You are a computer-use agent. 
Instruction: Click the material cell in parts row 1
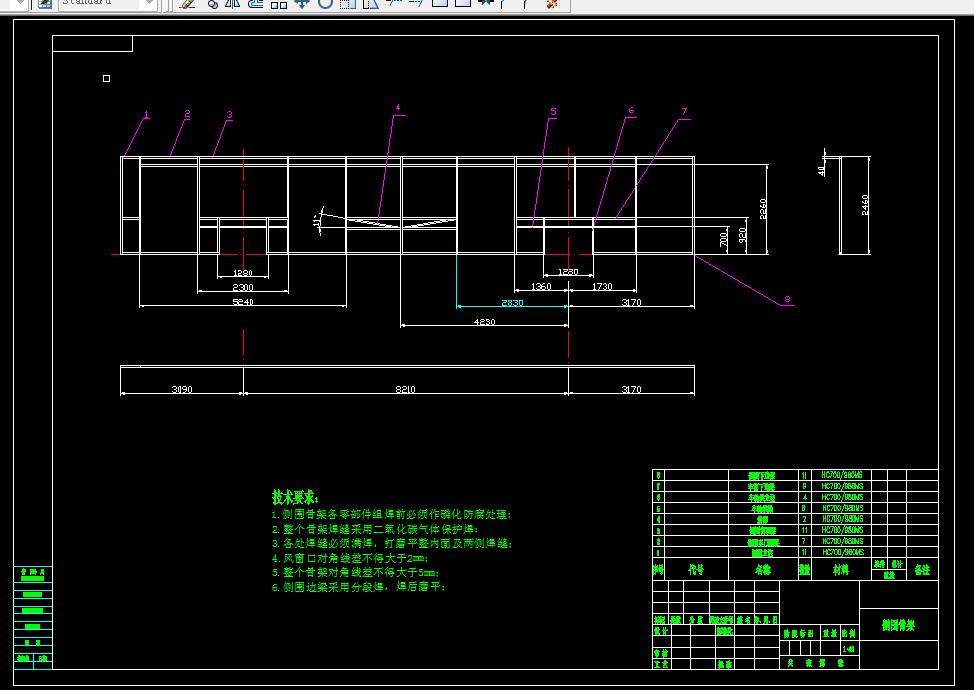tap(842, 552)
